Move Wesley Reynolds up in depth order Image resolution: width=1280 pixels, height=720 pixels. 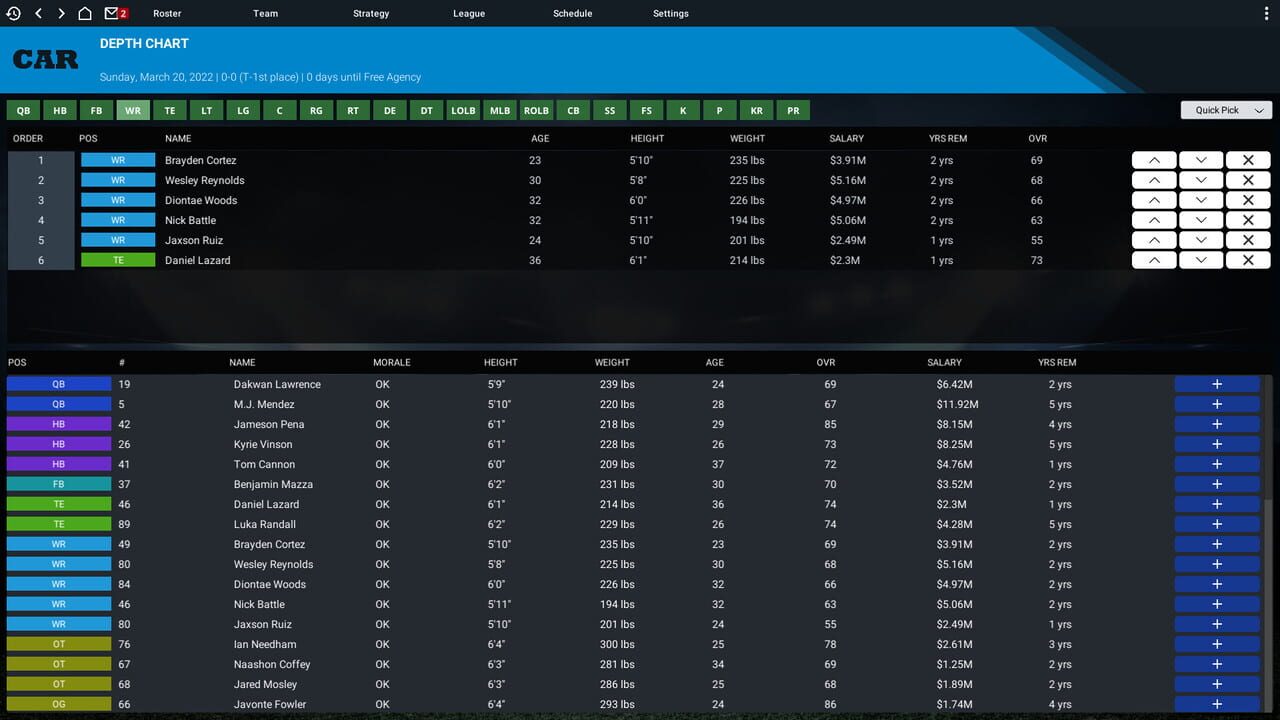[1154, 180]
